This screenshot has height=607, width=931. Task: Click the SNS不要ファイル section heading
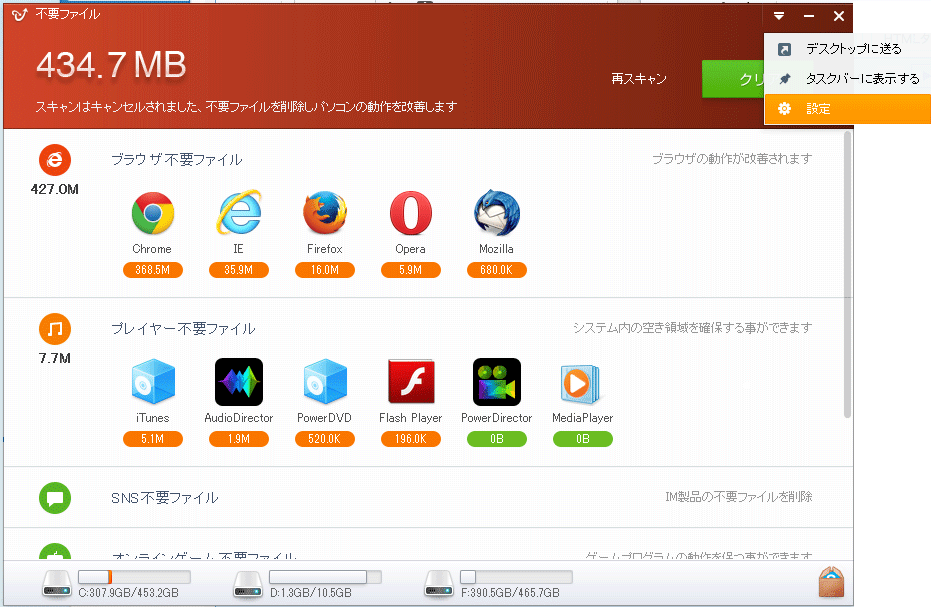pos(164,498)
